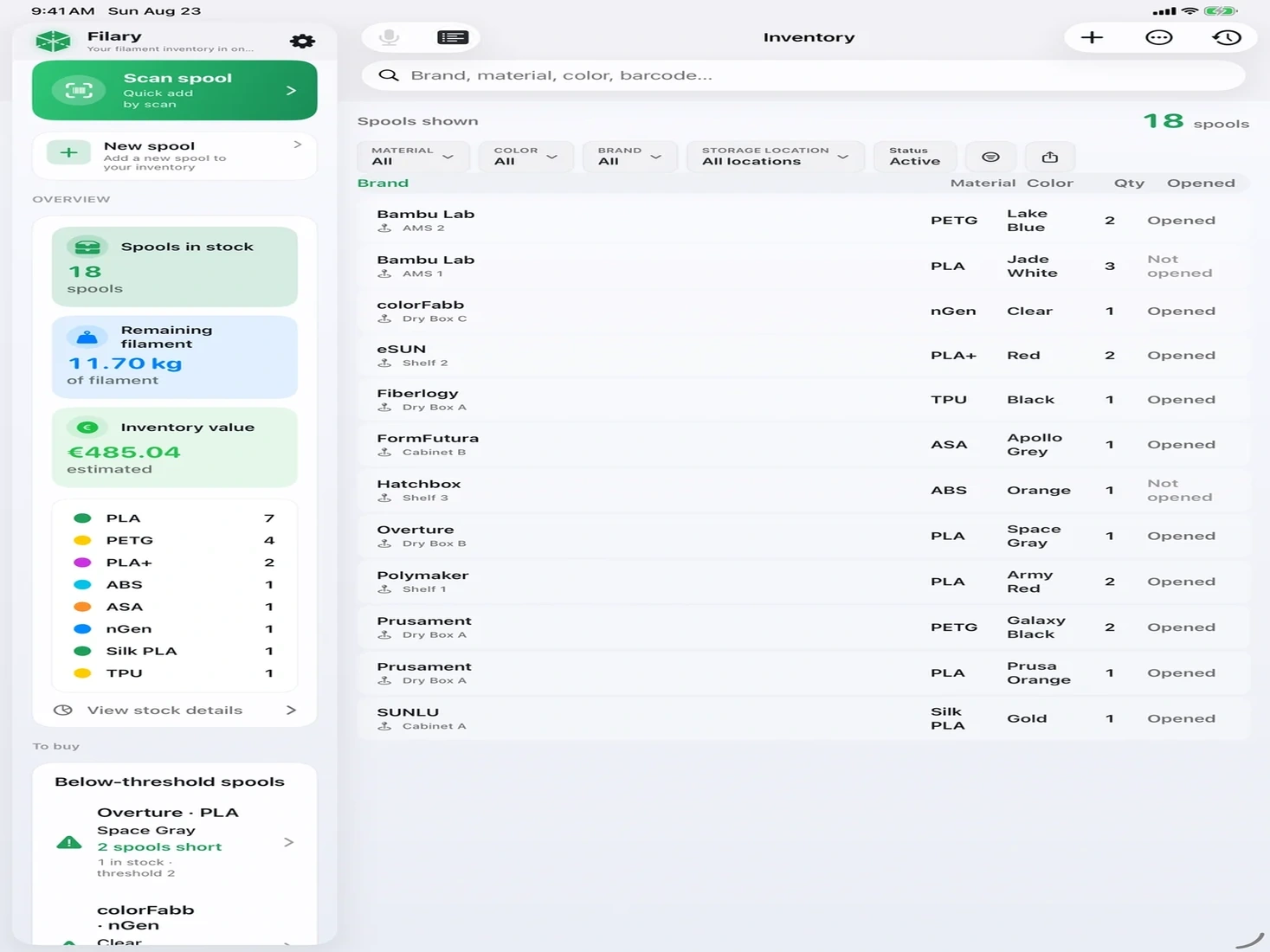Screen dimensions: 1270x952
Task: Sort by the Material column header
Action: 983,183
